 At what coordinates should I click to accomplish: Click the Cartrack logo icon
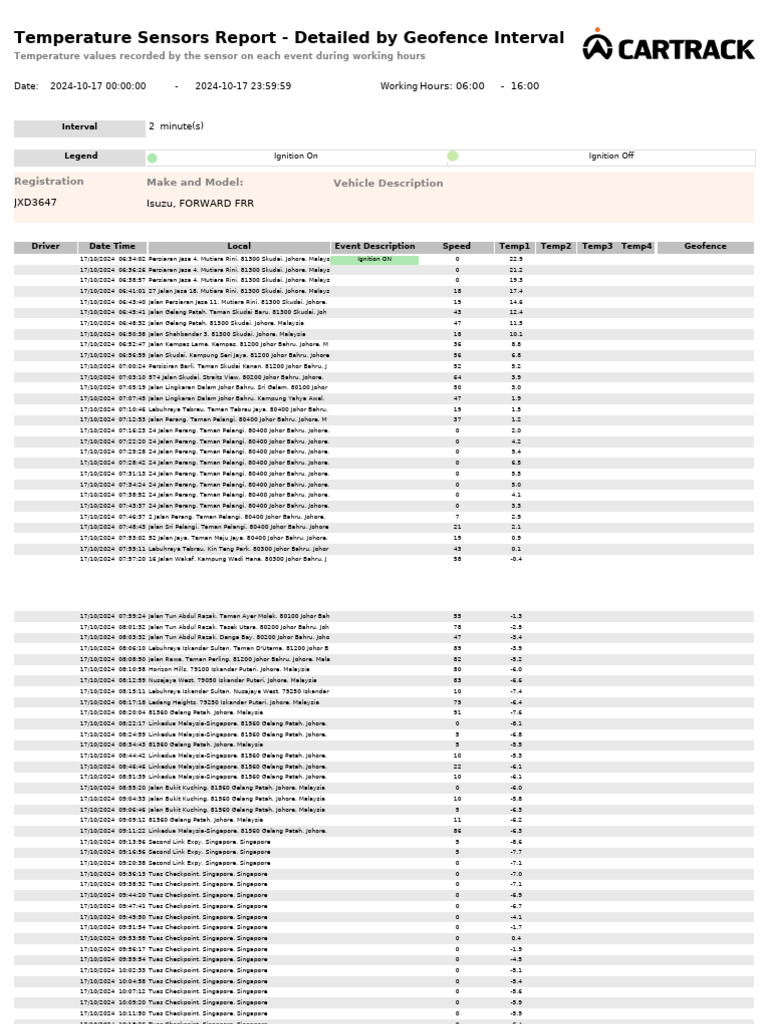pos(597,44)
